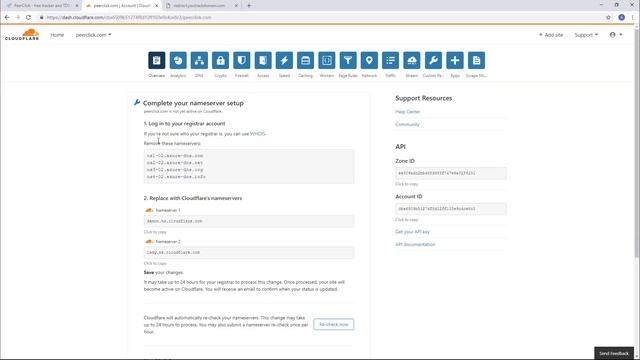Copy the Nameserver 1 value field
Viewport: 640px width, 360px height.
[x=249, y=221]
